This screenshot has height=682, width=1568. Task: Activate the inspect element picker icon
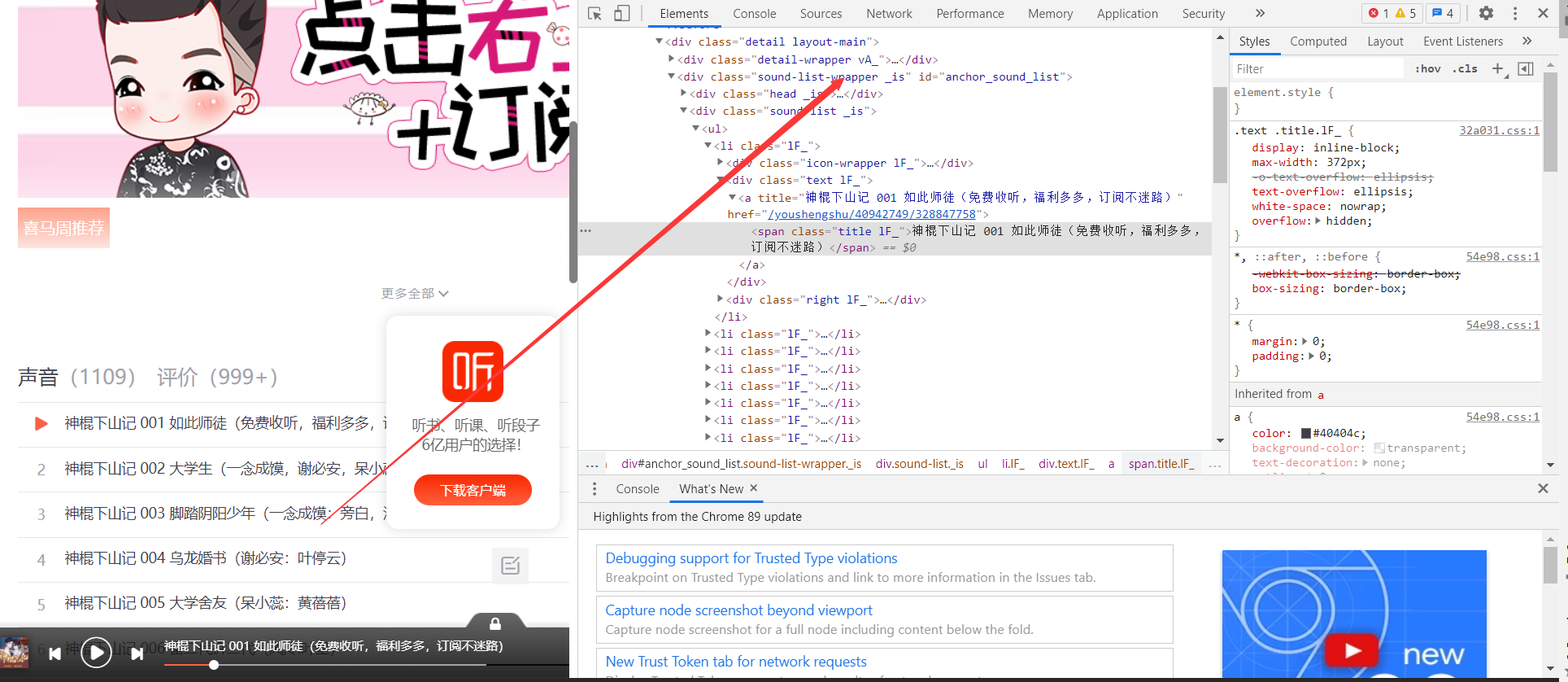[595, 13]
